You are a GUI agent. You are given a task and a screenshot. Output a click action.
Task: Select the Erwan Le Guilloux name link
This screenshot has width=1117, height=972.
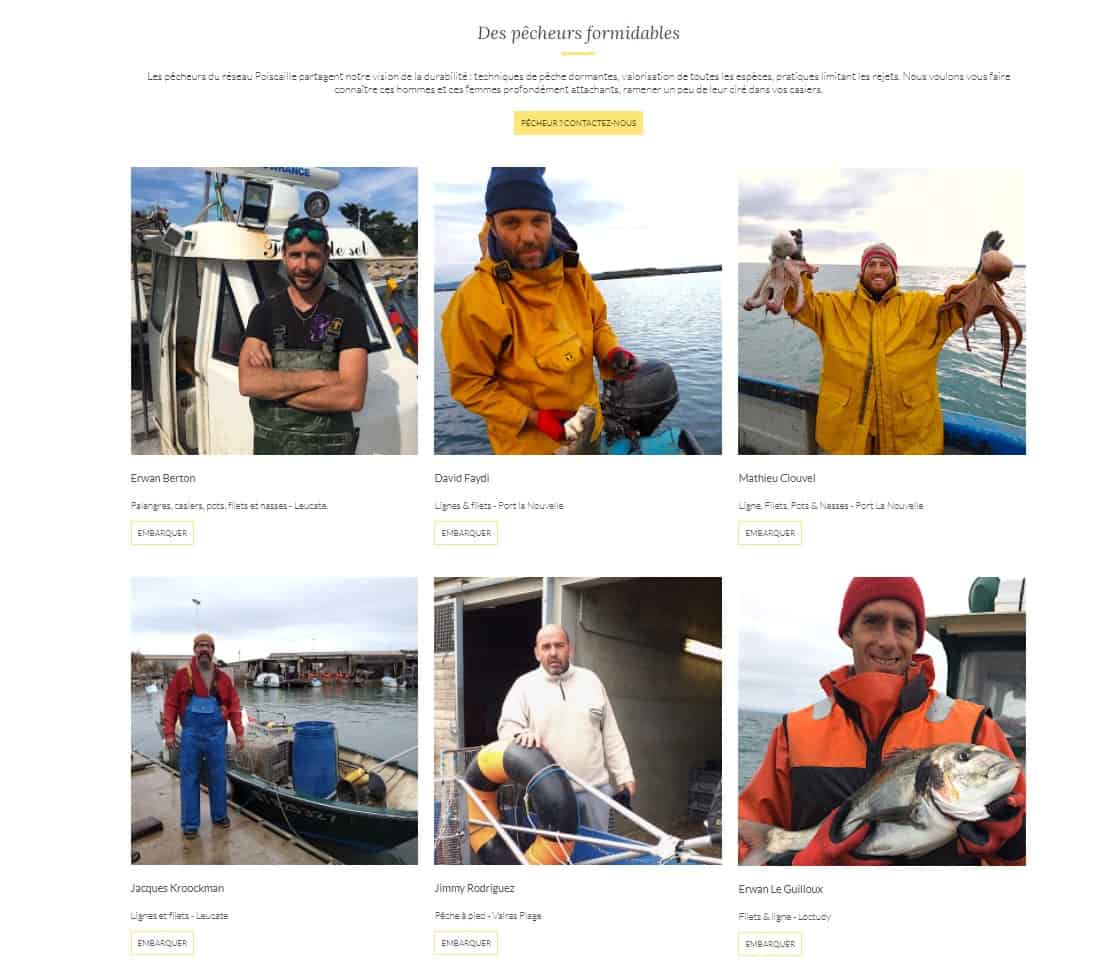[781, 889]
